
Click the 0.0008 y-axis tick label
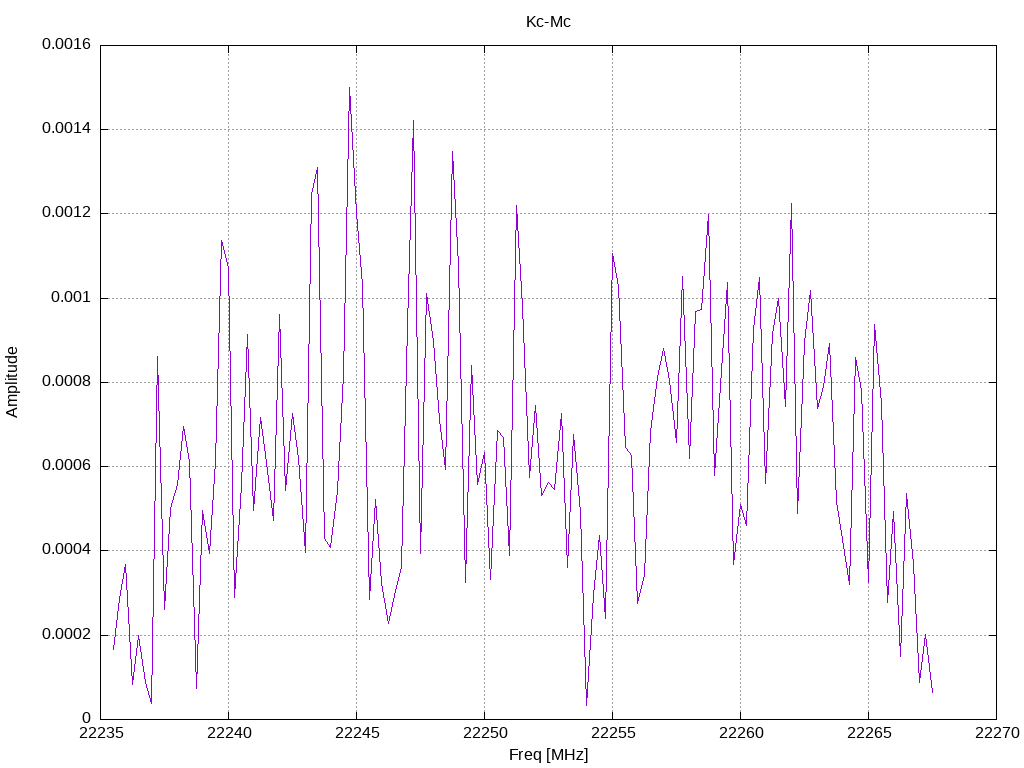pos(66,381)
